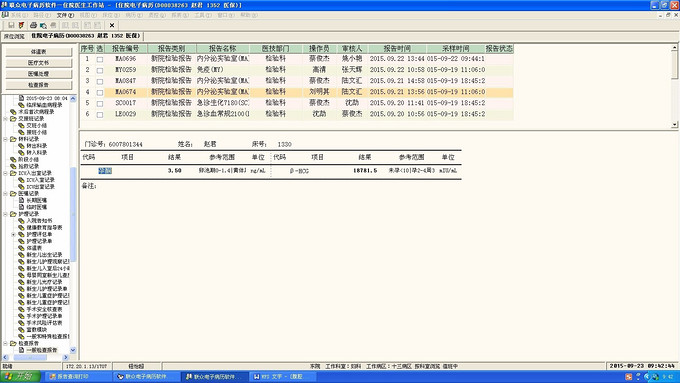The height and width of the screenshot is (383, 680).
Task: Expand the 护理评估单 tree node
Action: 13,234
